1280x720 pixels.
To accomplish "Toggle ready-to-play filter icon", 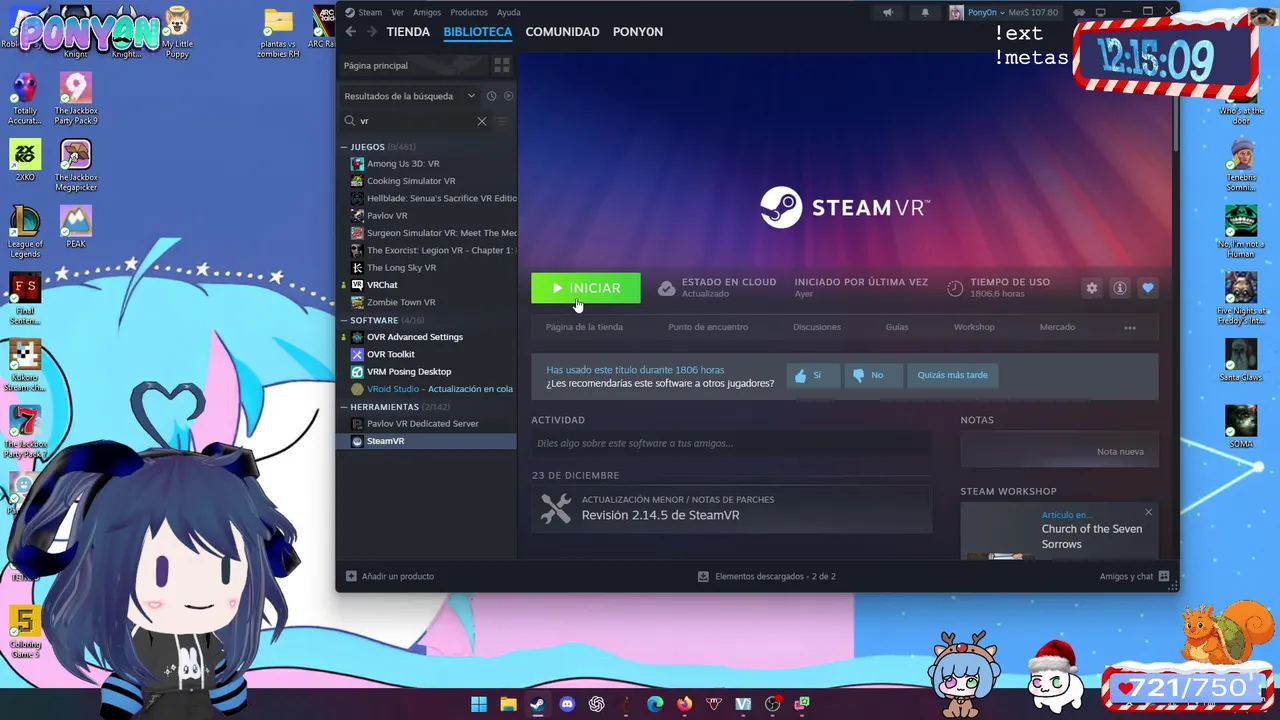I will point(508,96).
